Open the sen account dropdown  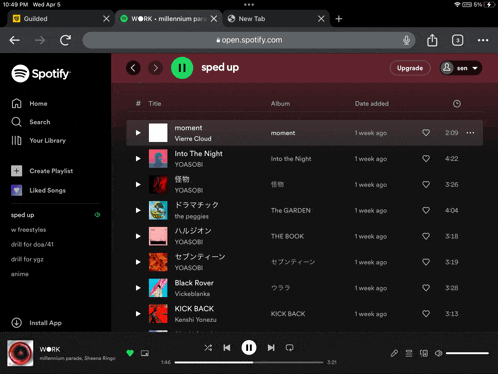pos(461,68)
